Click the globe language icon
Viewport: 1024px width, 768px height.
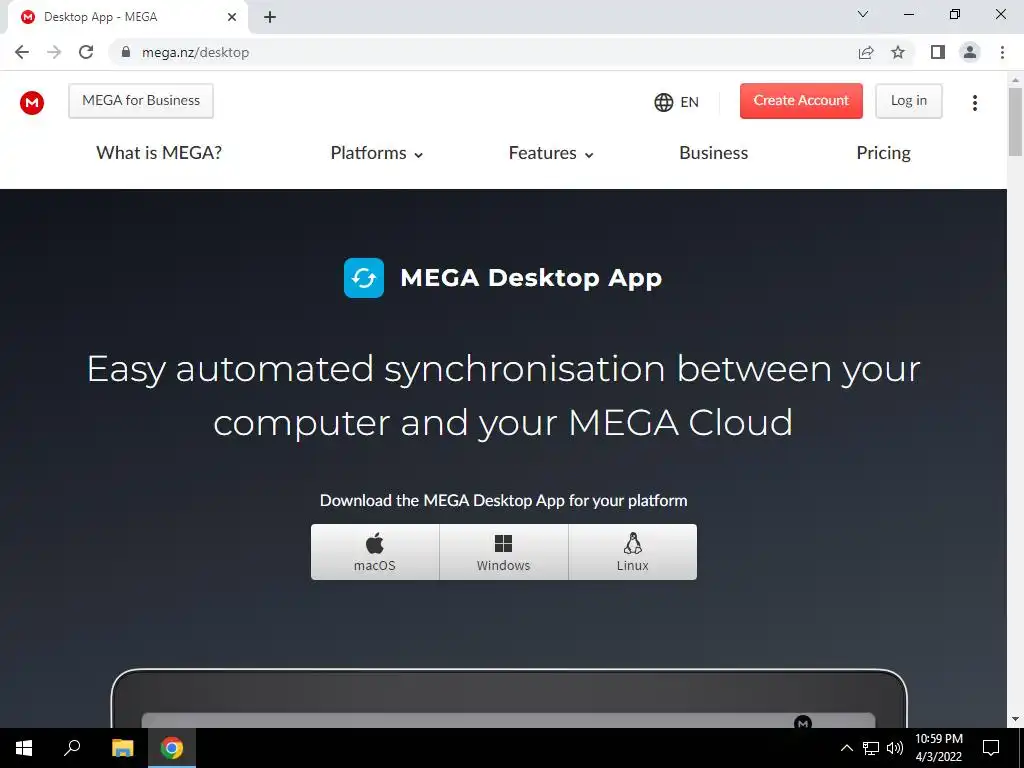[664, 103]
